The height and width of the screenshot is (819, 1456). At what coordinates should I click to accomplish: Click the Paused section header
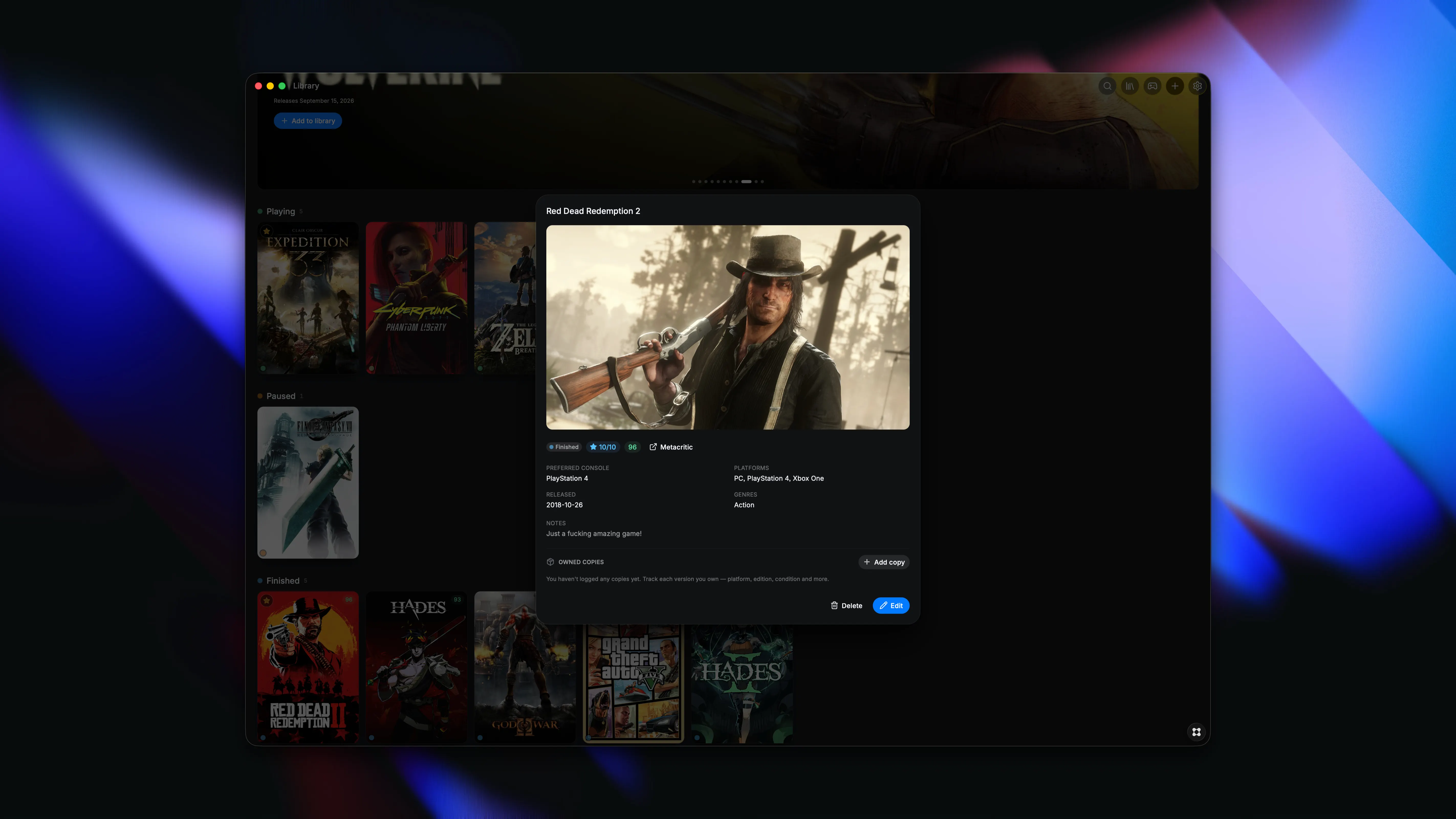click(281, 396)
